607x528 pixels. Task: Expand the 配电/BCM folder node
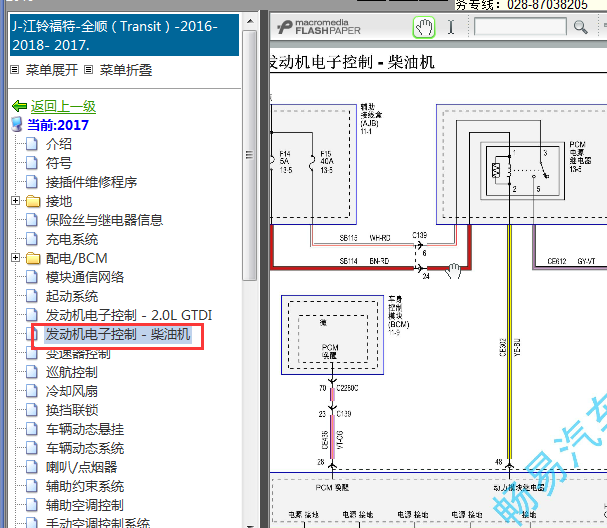[15, 257]
